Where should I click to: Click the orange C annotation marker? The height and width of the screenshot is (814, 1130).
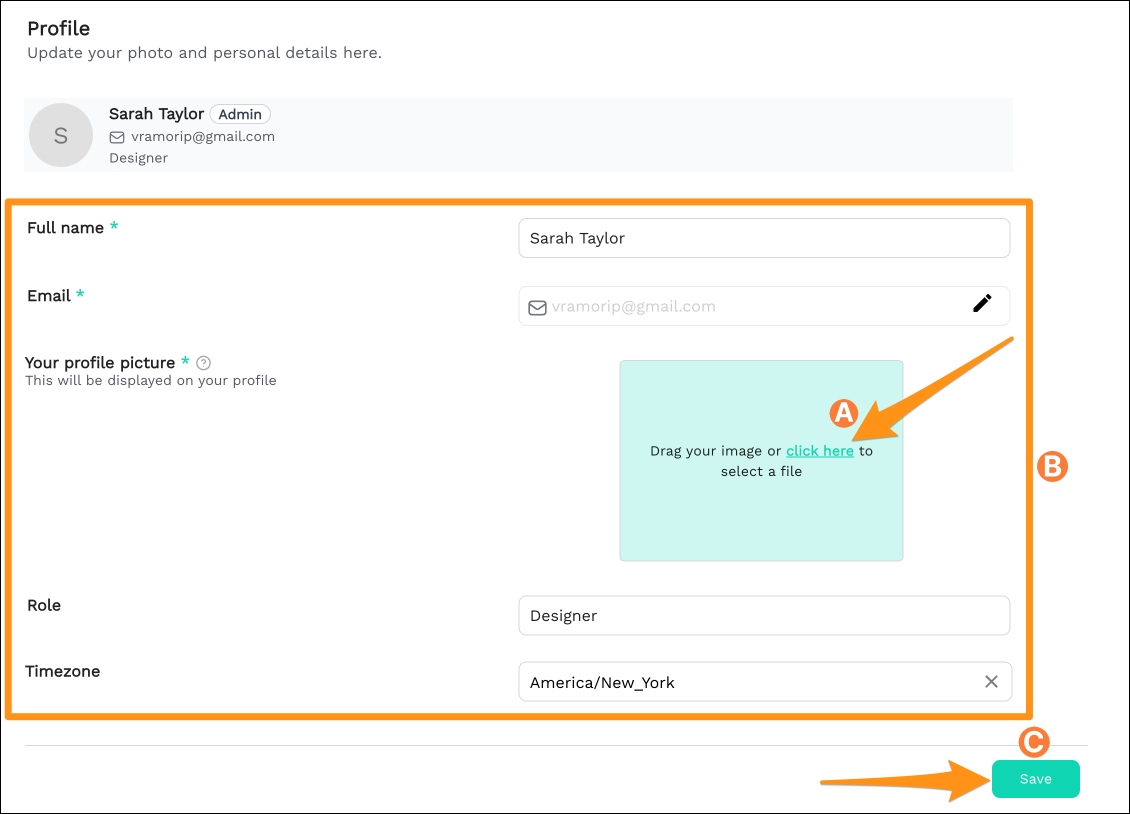(1033, 741)
